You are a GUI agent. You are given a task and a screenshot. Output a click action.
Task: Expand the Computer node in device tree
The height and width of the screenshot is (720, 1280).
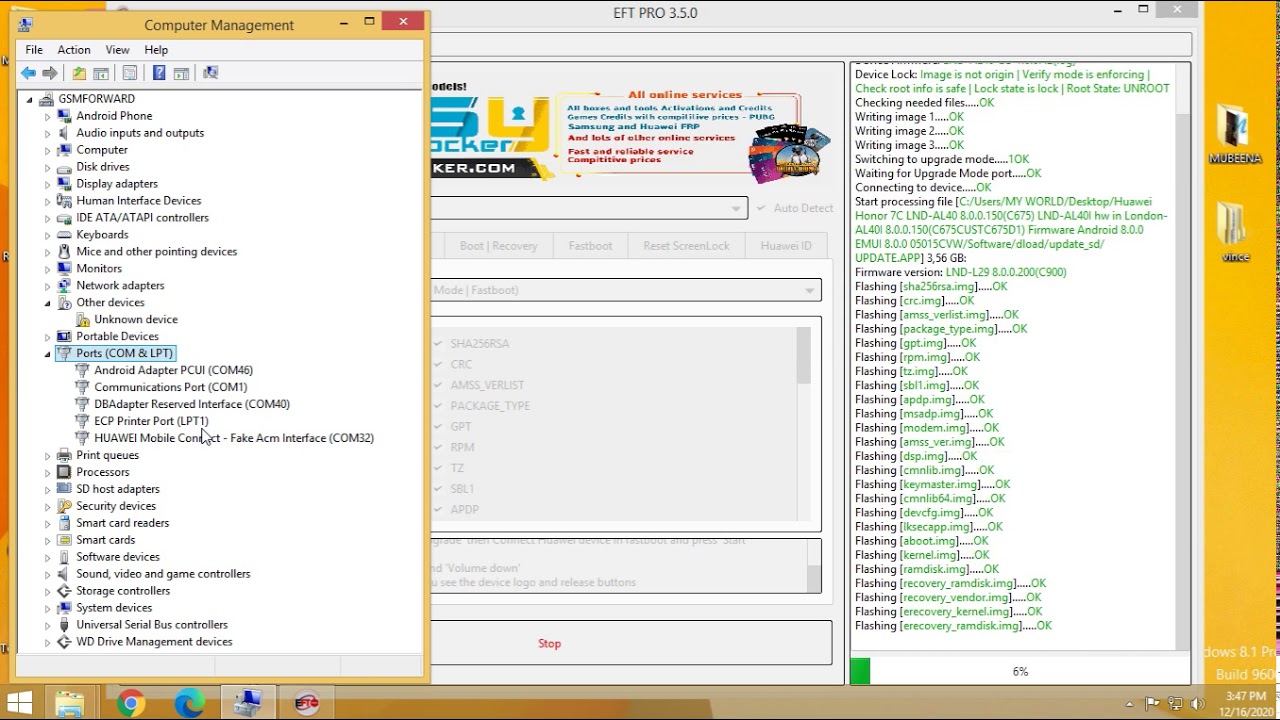(47, 150)
